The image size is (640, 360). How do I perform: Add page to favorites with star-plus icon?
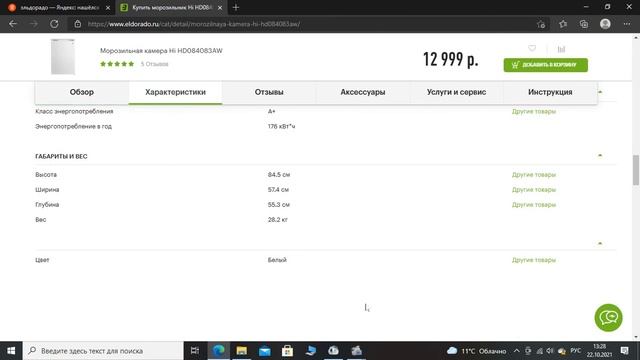point(541,24)
